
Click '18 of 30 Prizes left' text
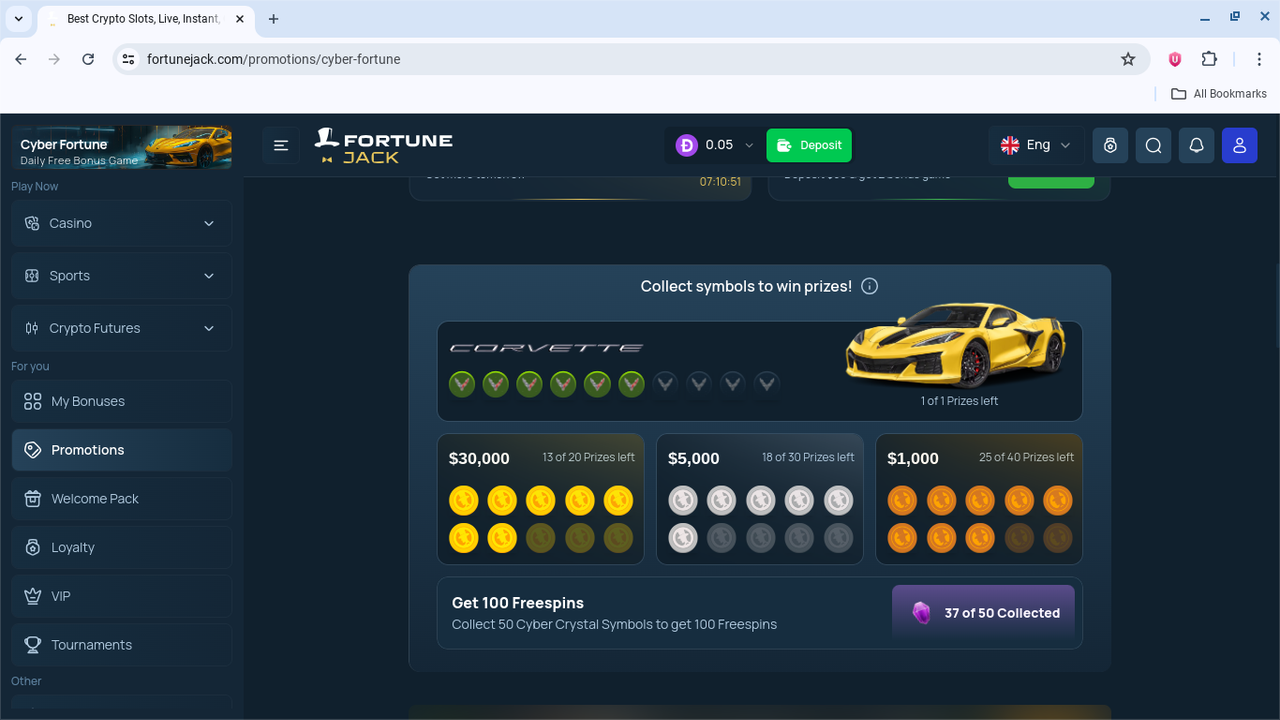(x=808, y=457)
